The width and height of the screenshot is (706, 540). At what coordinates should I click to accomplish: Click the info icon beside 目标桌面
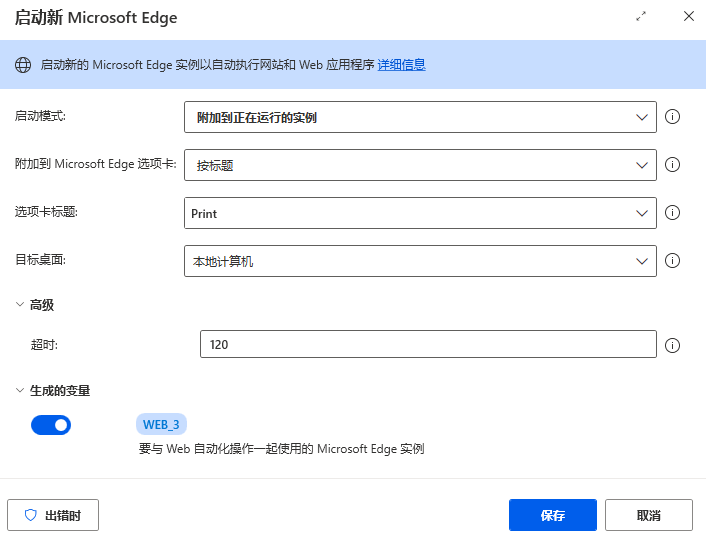click(x=672, y=260)
